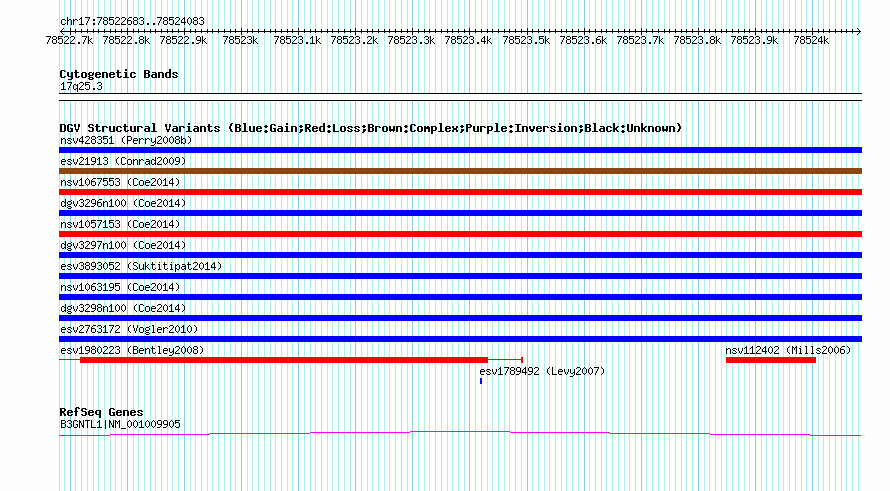Click the 78523.1k ruler tick label
This screenshot has width=890, height=491.
[297, 41]
